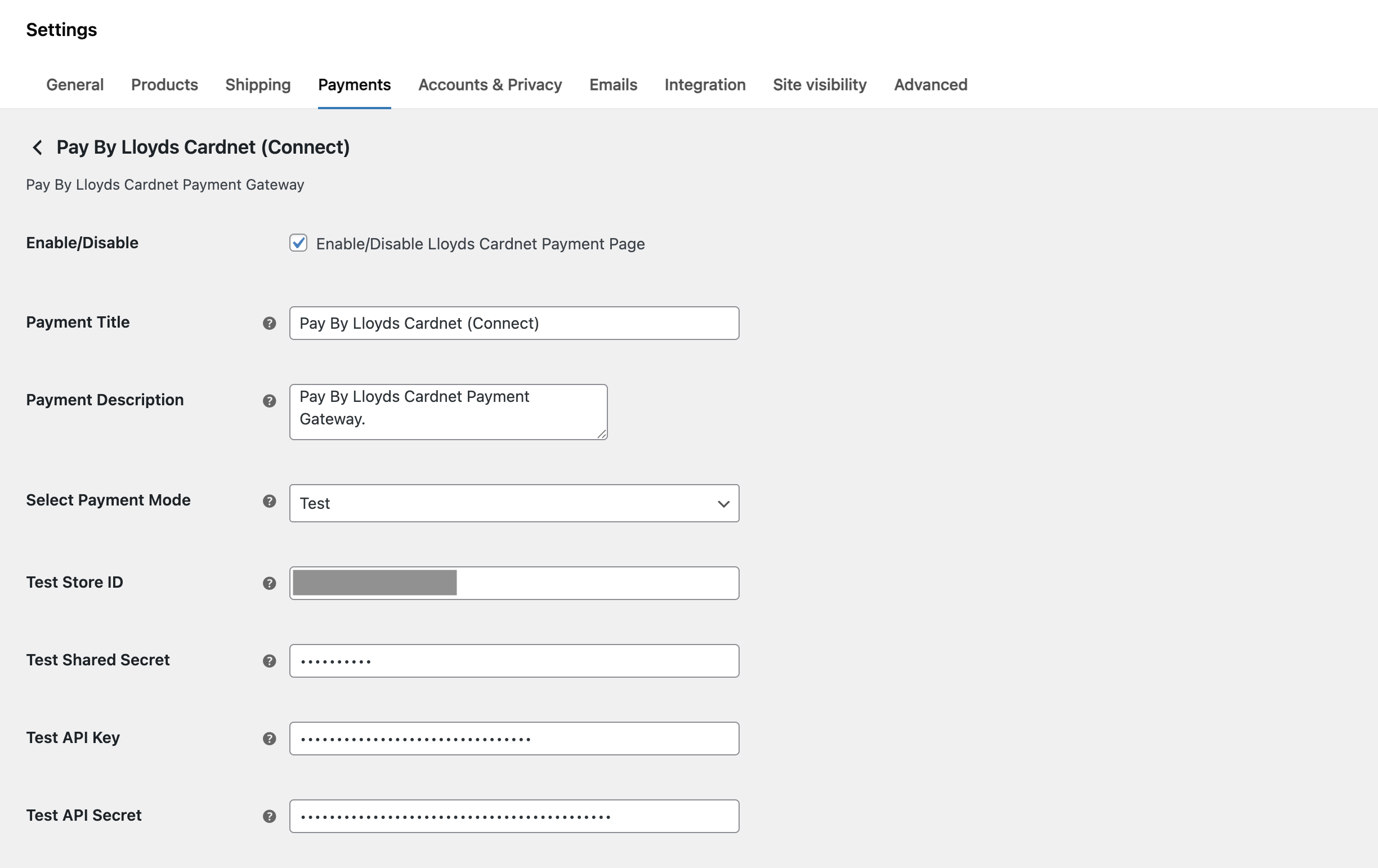The width and height of the screenshot is (1378, 868).
Task: Click the Pay By Lloyds Cardnet (Connect) heading
Action: pyautogui.click(x=203, y=147)
